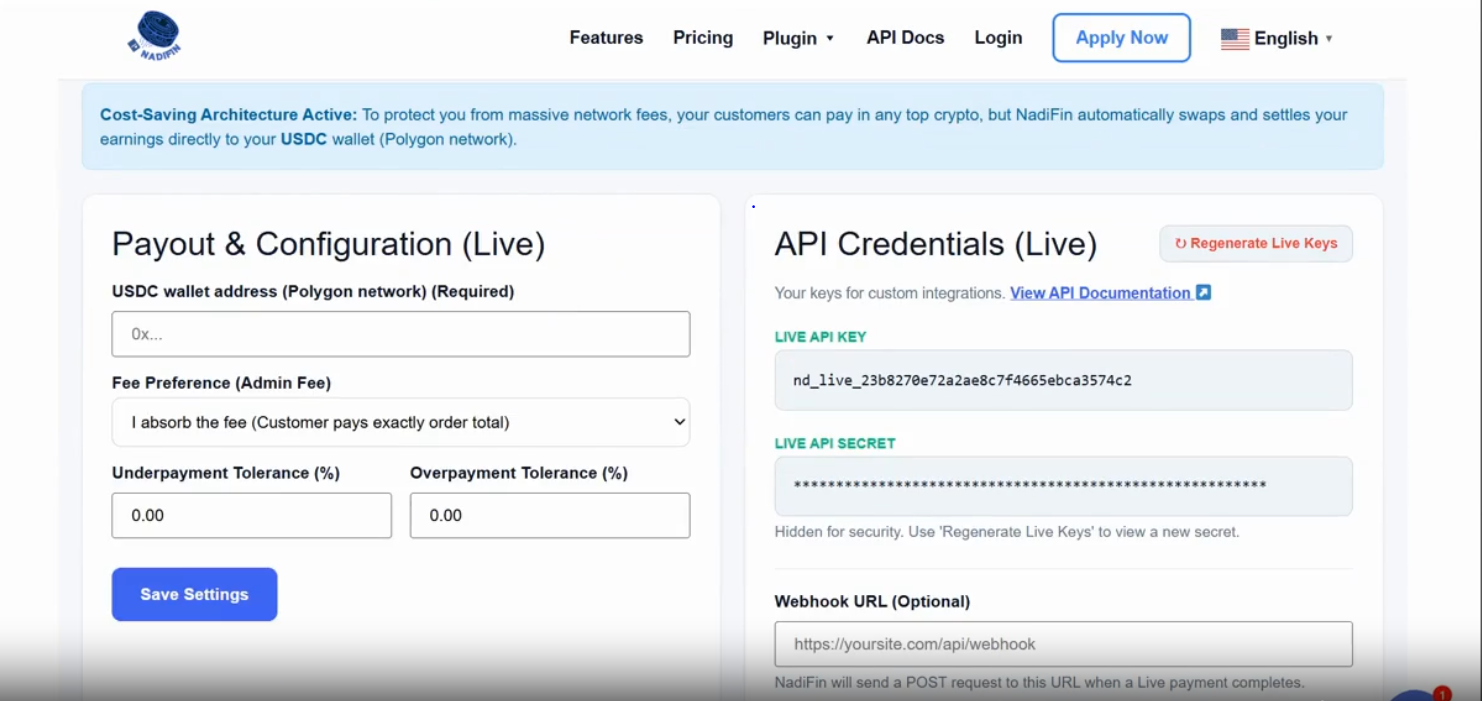Click the Webhook URL (Optional) label
Viewport: 1482px width, 701px height.
[x=872, y=602]
